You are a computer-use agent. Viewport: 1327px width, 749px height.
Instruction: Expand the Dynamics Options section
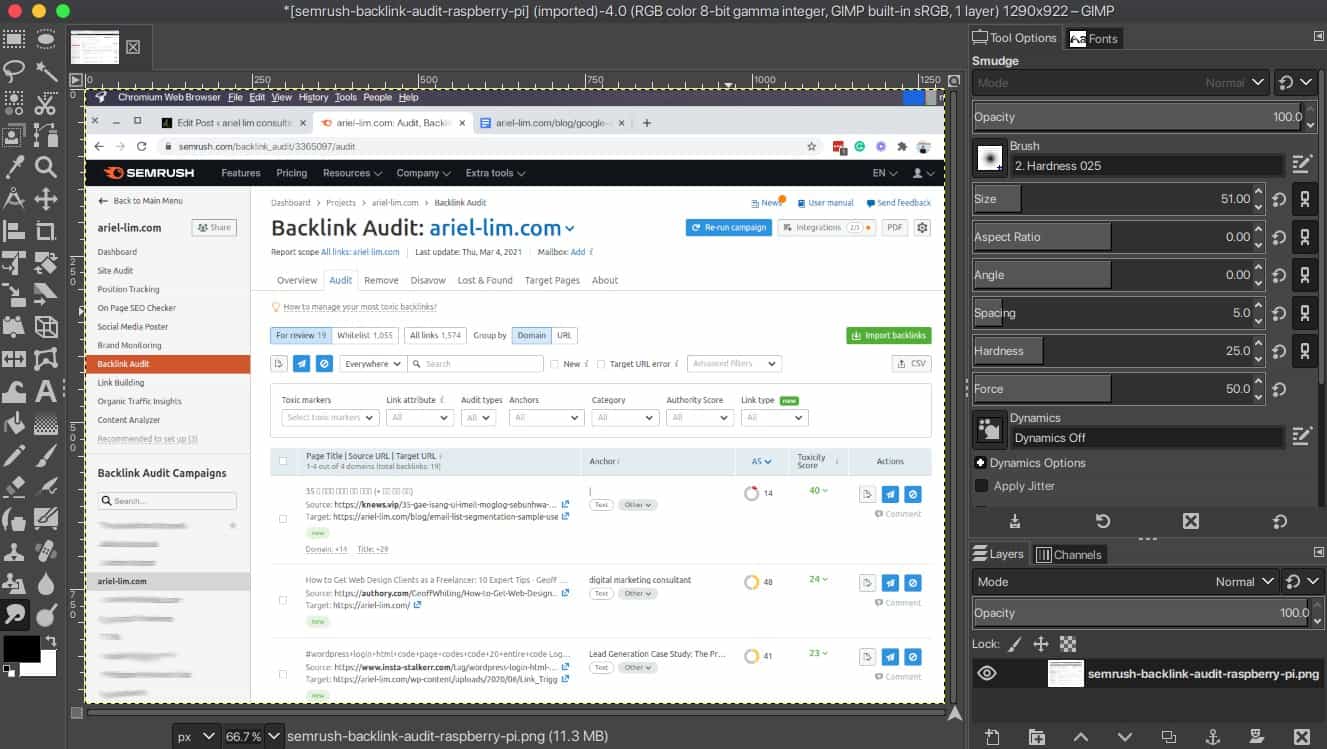980,463
